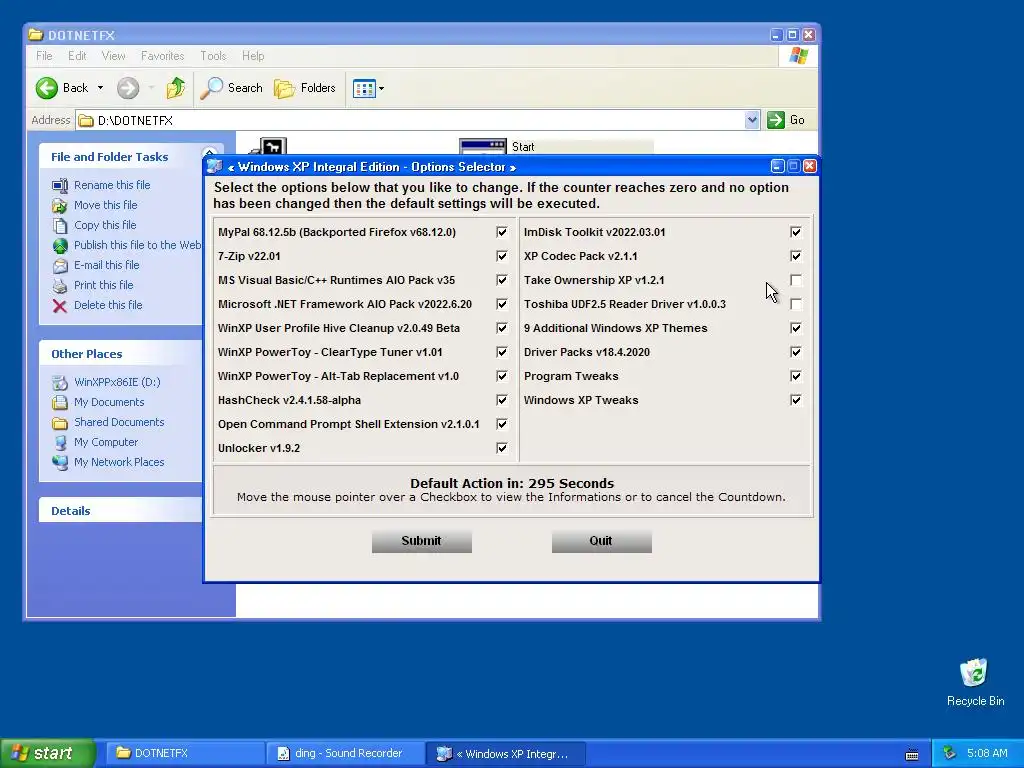
Task: Click Copy this file task icon
Action: [59, 225]
